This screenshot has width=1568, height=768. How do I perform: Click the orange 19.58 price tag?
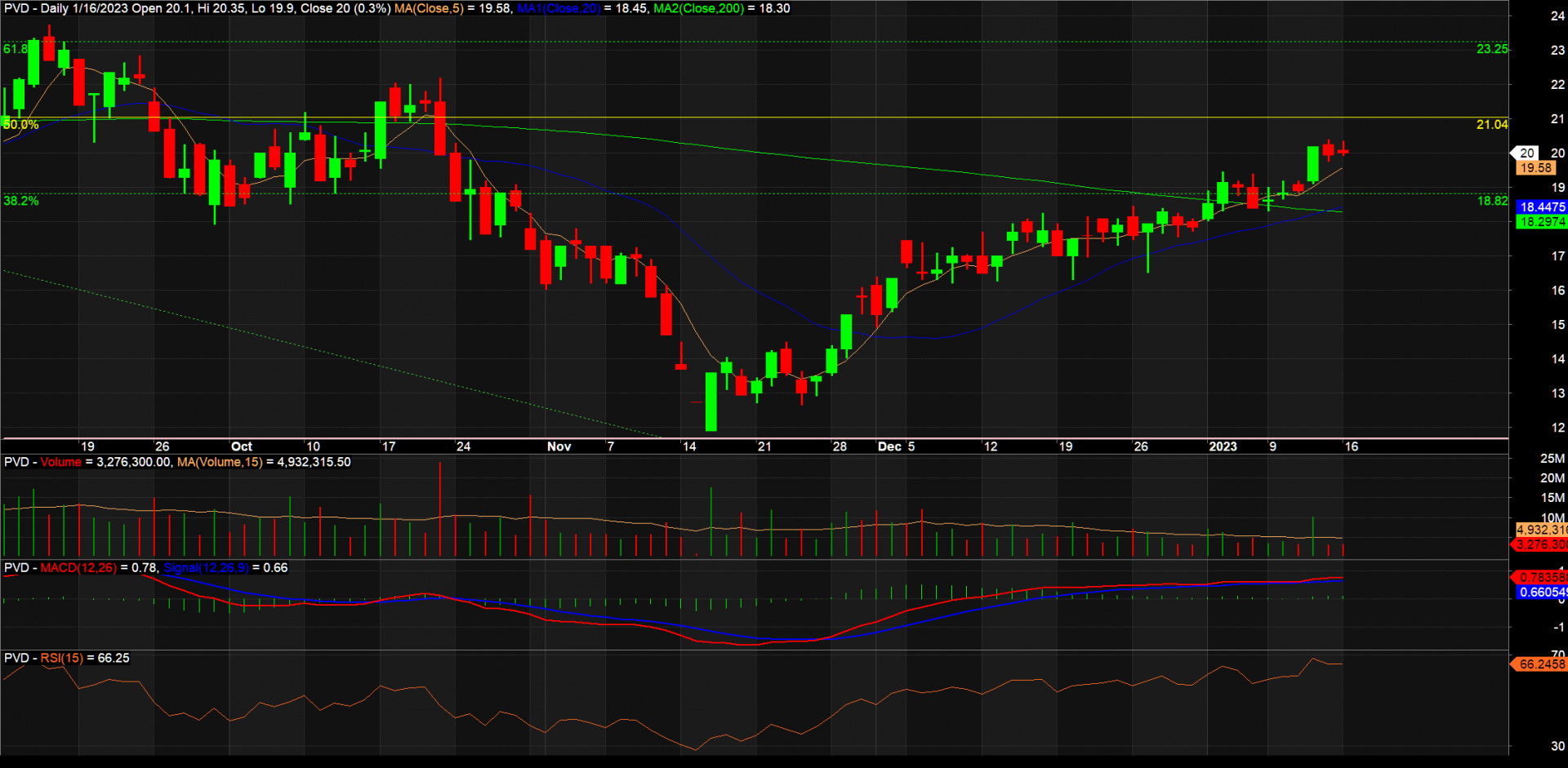[1535, 168]
